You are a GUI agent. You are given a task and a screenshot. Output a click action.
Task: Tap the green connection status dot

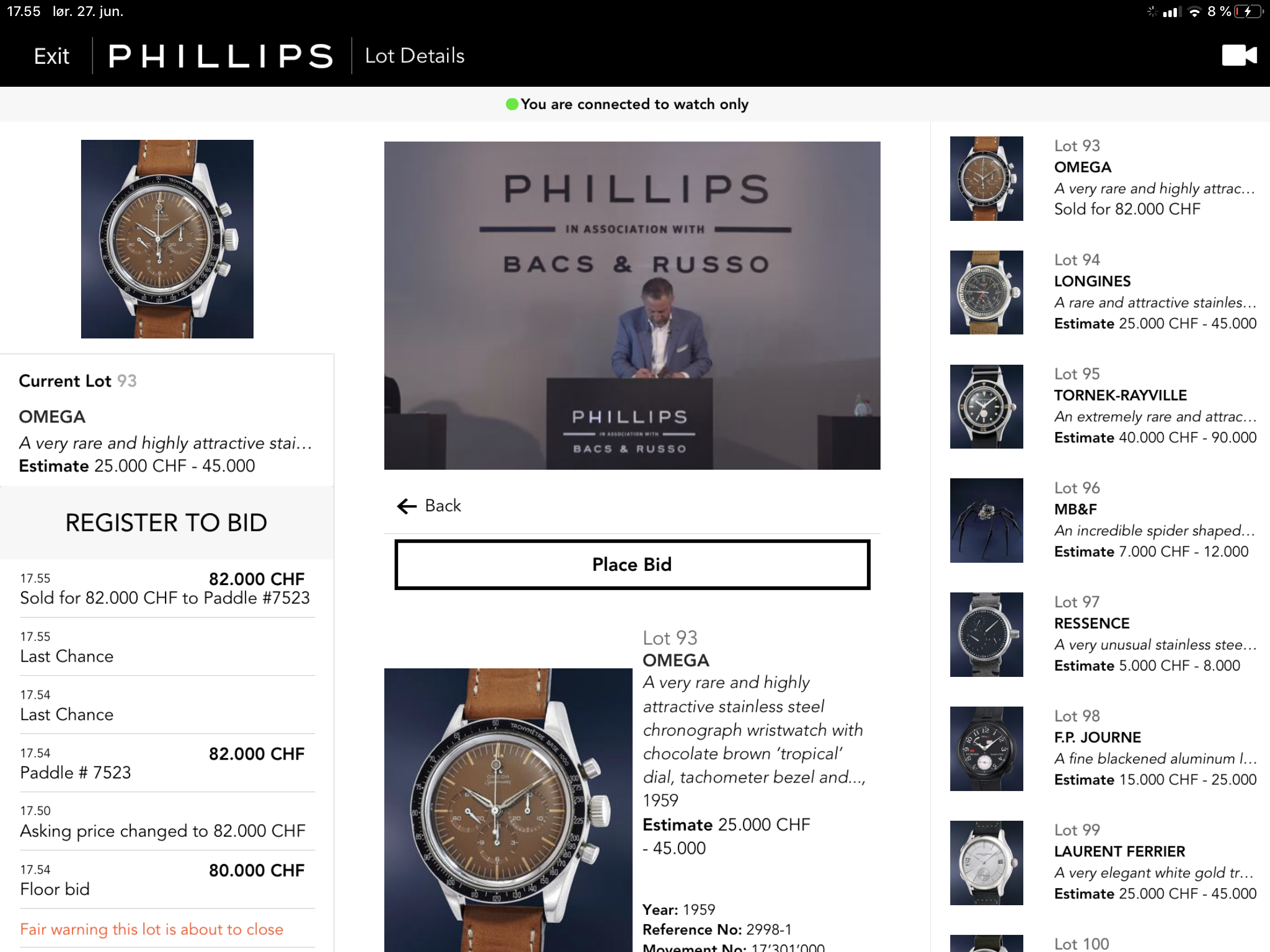512,104
